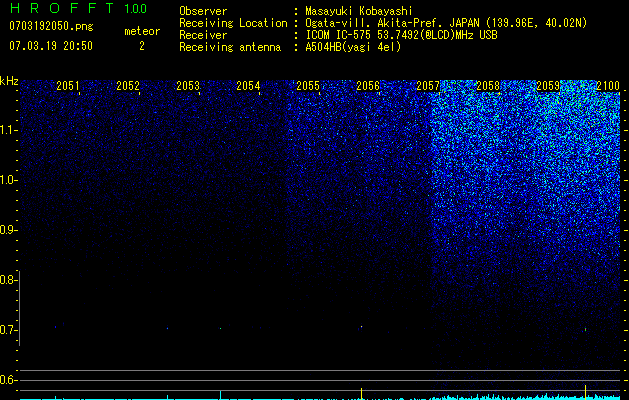Select the filename 0703192050.png

tap(51, 26)
